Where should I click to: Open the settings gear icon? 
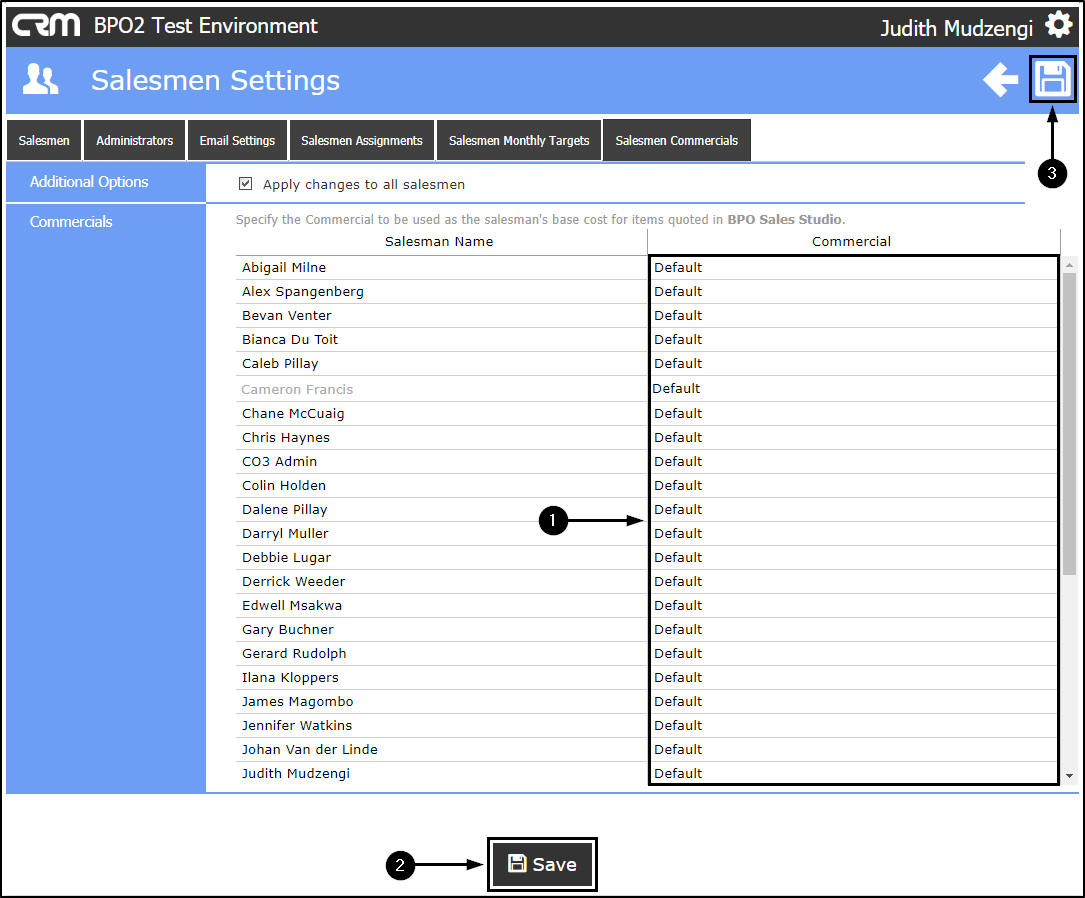point(1059,25)
